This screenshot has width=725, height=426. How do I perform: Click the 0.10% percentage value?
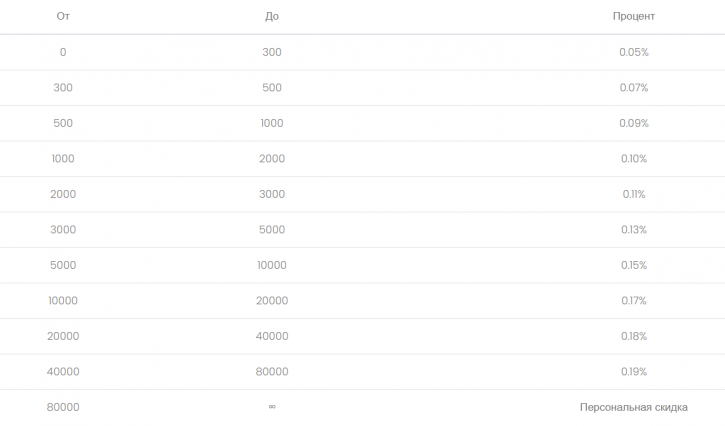(x=634, y=159)
